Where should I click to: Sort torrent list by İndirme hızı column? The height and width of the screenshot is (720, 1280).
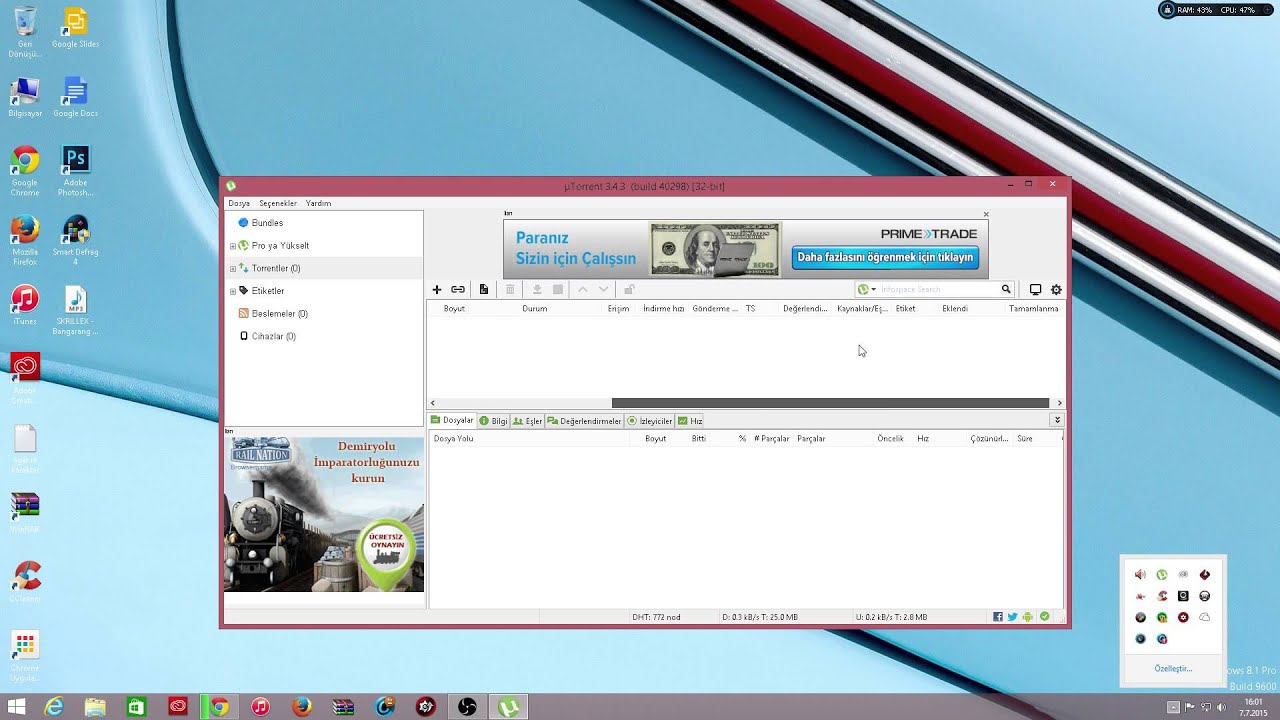tap(664, 309)
